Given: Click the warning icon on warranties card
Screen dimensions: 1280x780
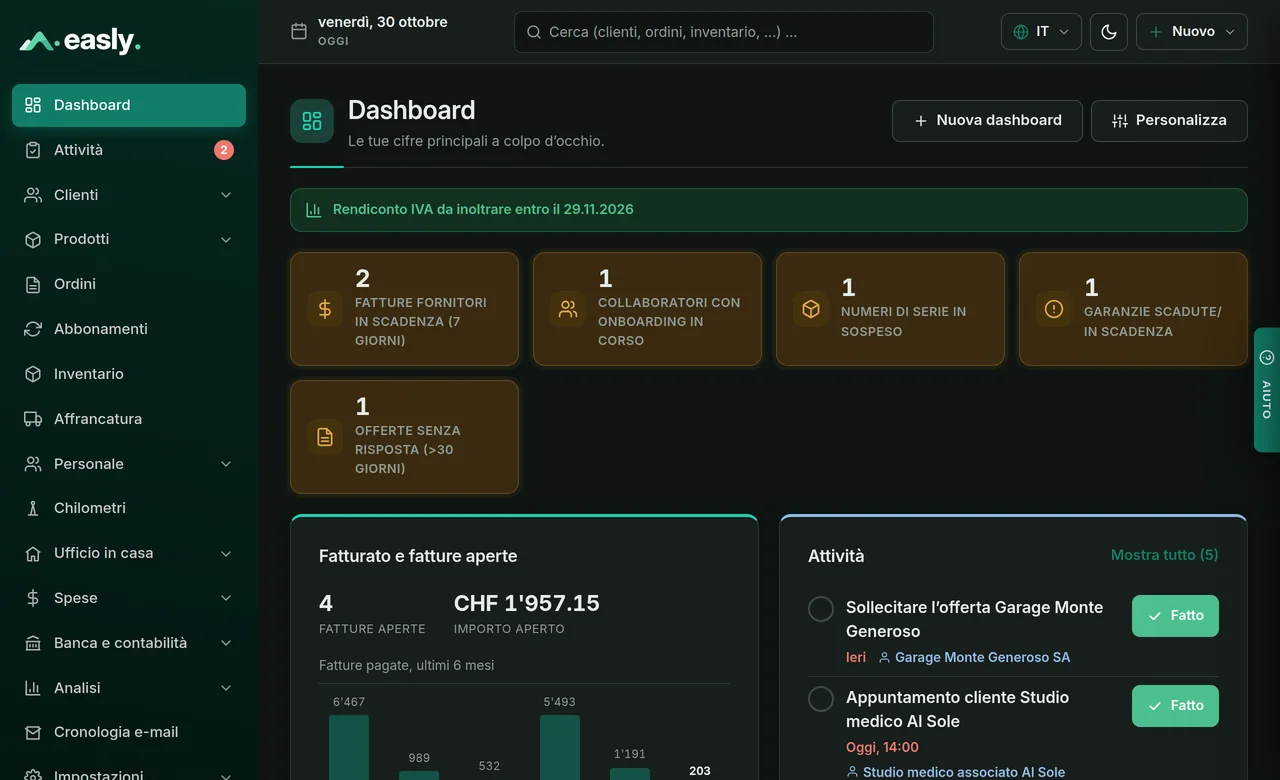Looking at the screenshot, I should [x=1054, y=309].
